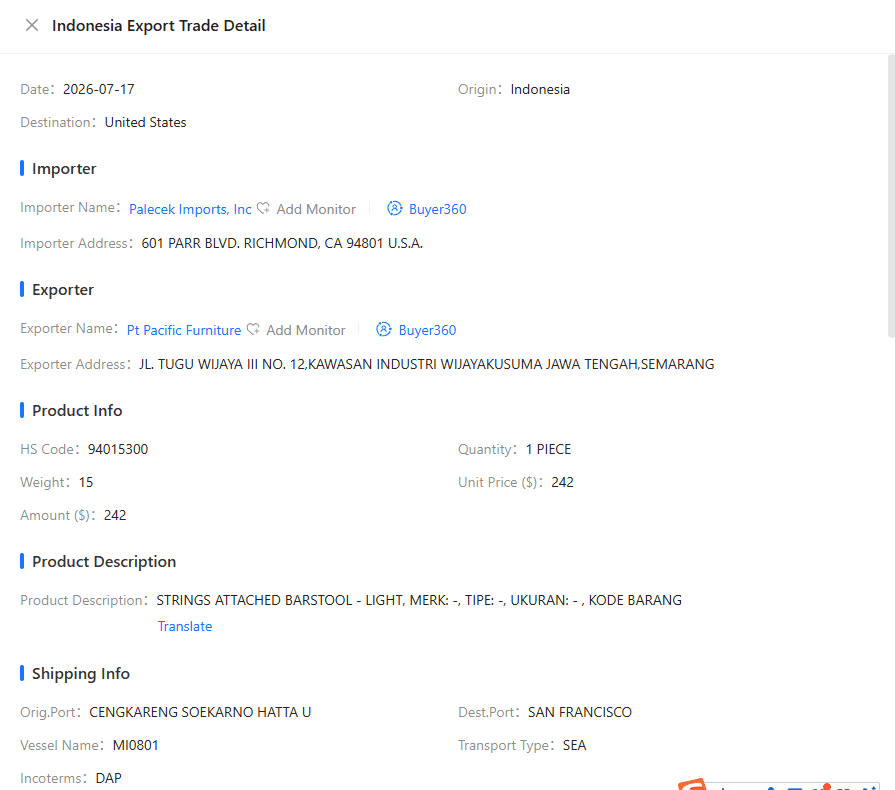Click the Shipping Info section heading
Image resolution: width=895 pixels, height=790 pixels.
pyautogui.click(x=80, y=674)
